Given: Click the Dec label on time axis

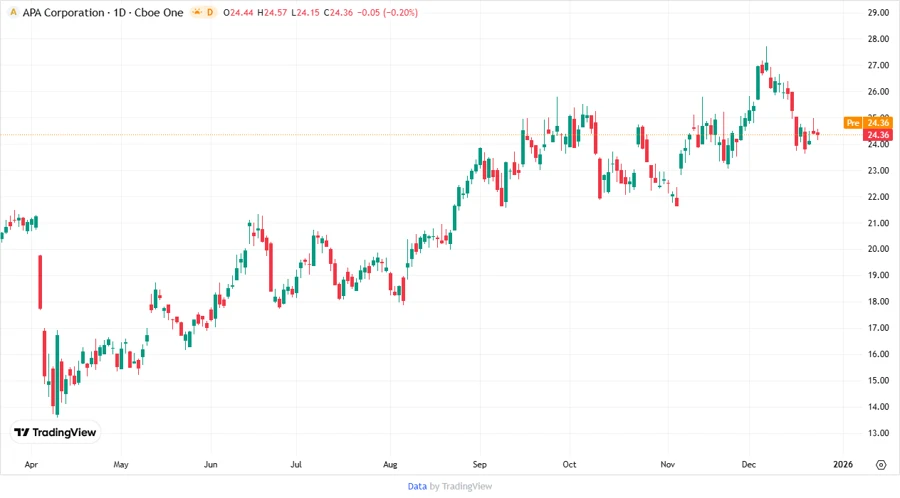Looking at the screenshot, I should (749, 465).
